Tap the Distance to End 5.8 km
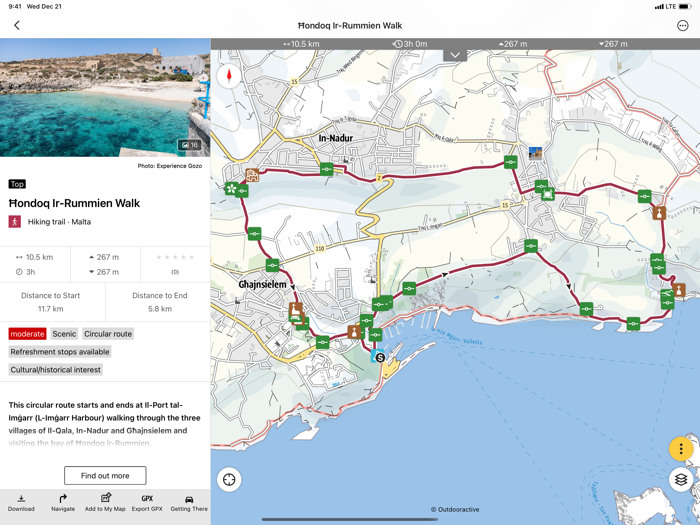 tap(160, 302)
